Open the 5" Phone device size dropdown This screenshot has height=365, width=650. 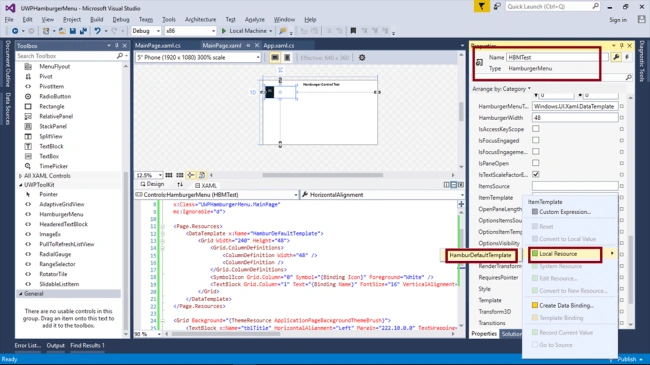pyautogui.click(x=198, y=58)
